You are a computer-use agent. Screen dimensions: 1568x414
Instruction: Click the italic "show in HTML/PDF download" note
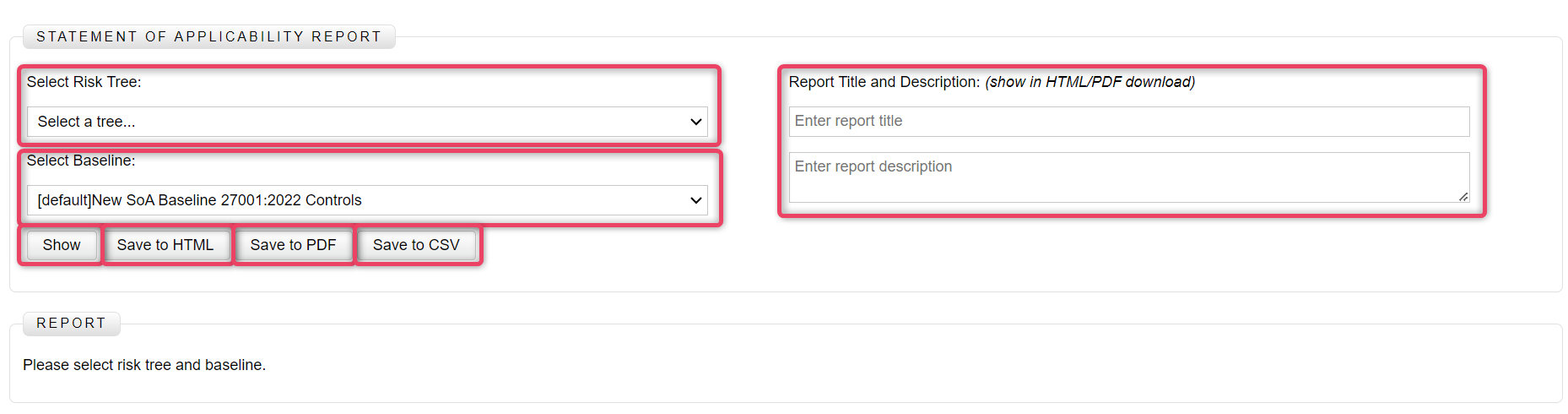click(x=1089, y=82)
